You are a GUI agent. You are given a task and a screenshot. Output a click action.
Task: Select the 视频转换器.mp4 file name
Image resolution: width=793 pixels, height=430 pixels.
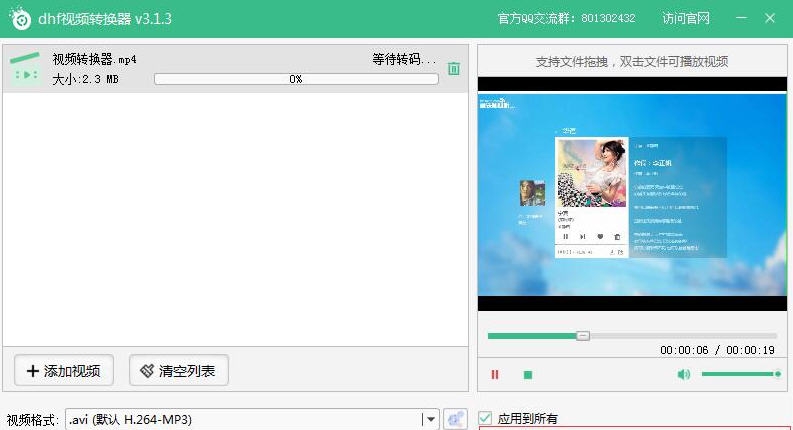95,59
